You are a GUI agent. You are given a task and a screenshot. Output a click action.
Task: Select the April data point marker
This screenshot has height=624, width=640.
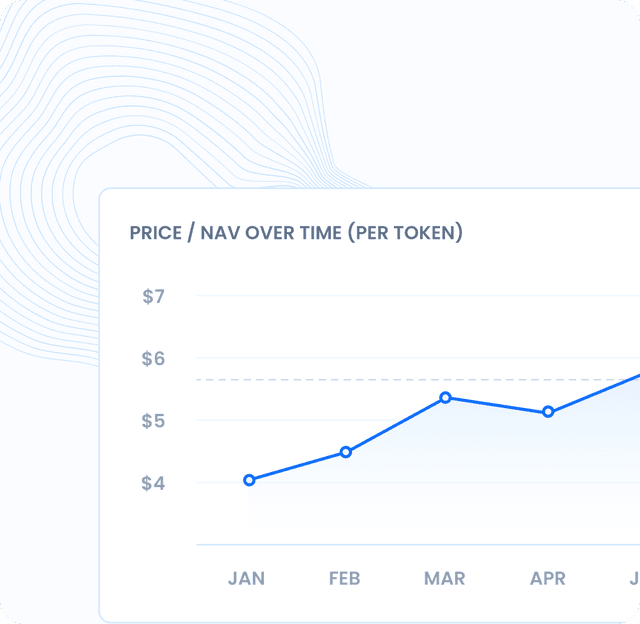tap(548, 412)
